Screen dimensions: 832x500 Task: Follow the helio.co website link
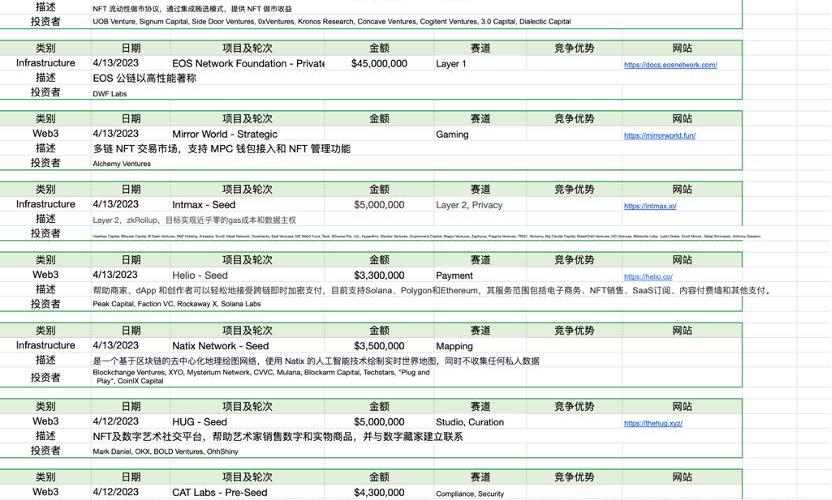click(x=648, y=277)
